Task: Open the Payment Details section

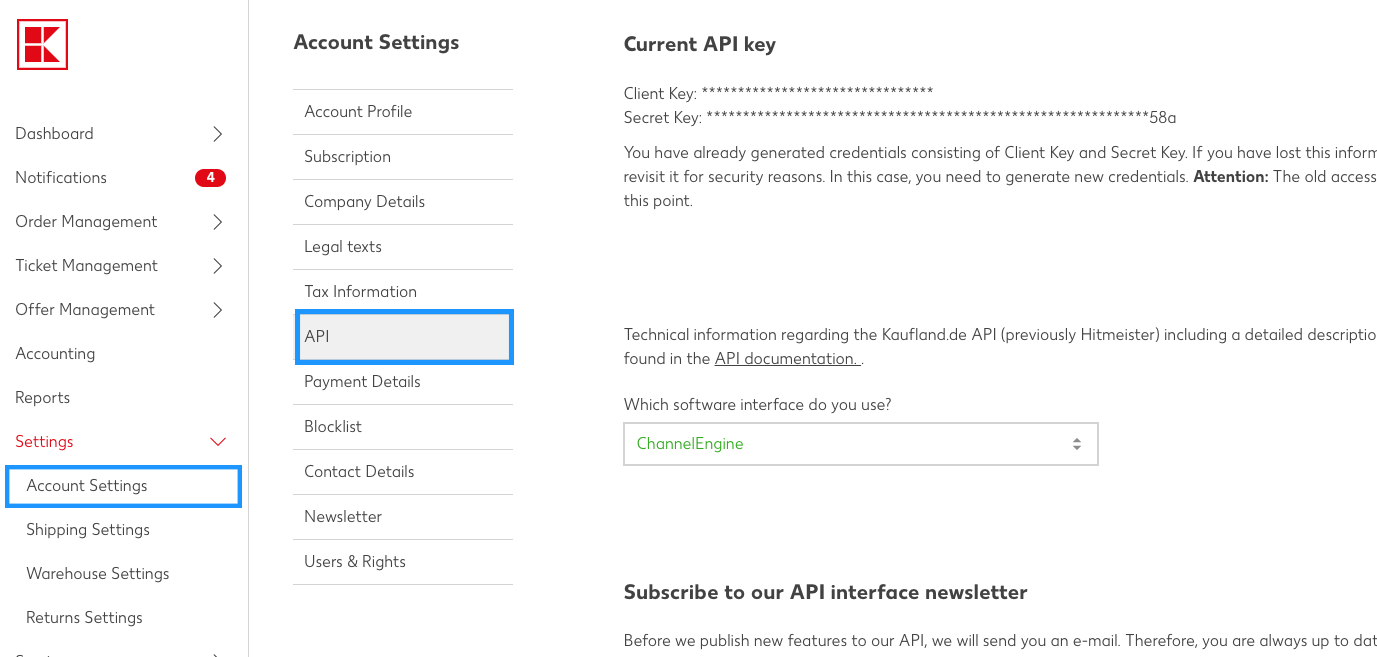Action: coord(403,382)
